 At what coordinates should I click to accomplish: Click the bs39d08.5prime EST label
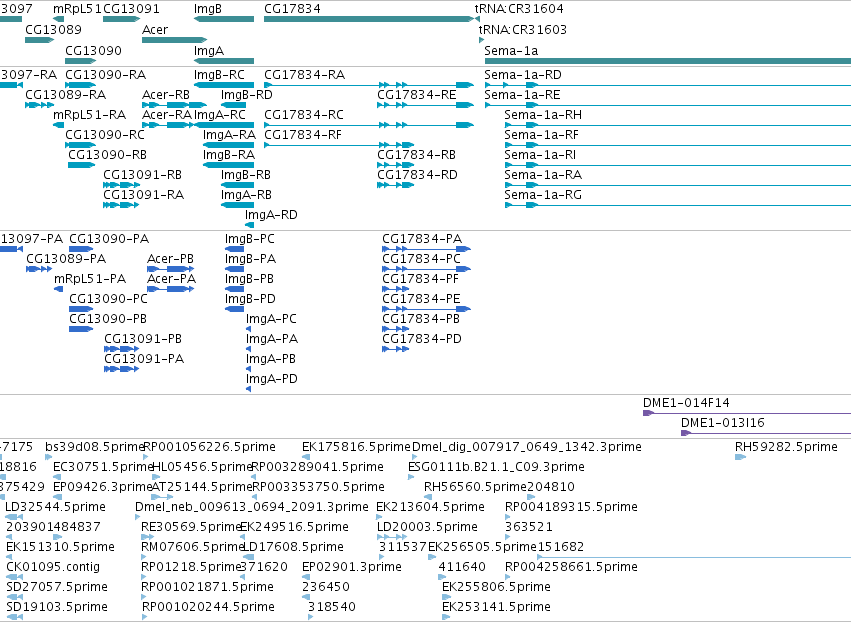(94, 447)
